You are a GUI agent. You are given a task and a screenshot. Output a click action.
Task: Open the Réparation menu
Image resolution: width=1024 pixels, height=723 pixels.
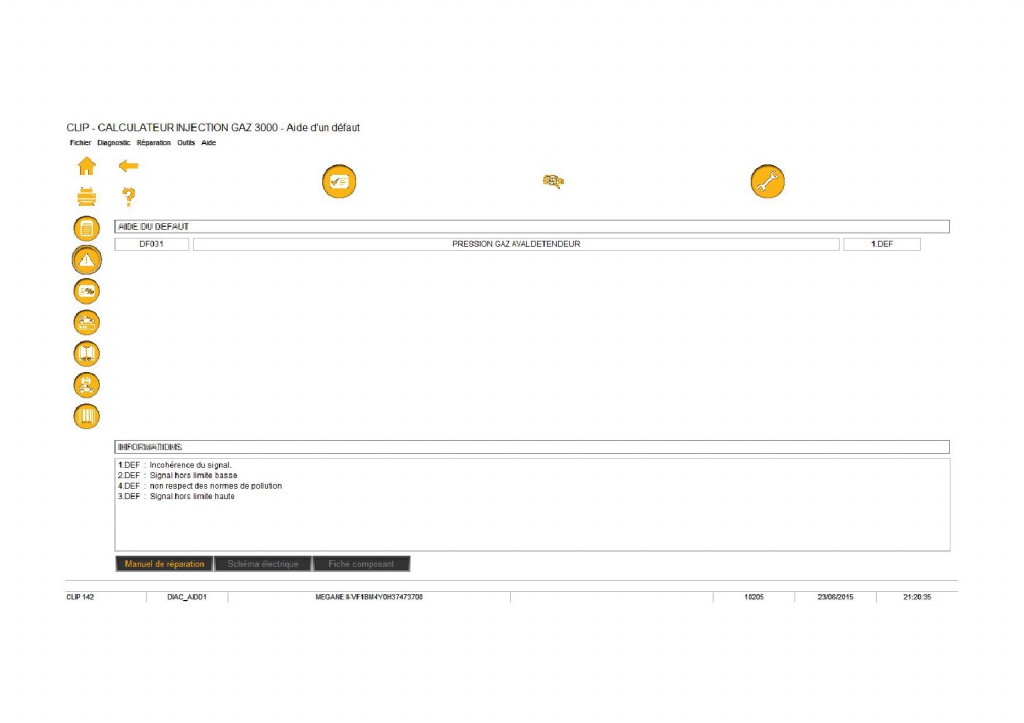point(153,143)
